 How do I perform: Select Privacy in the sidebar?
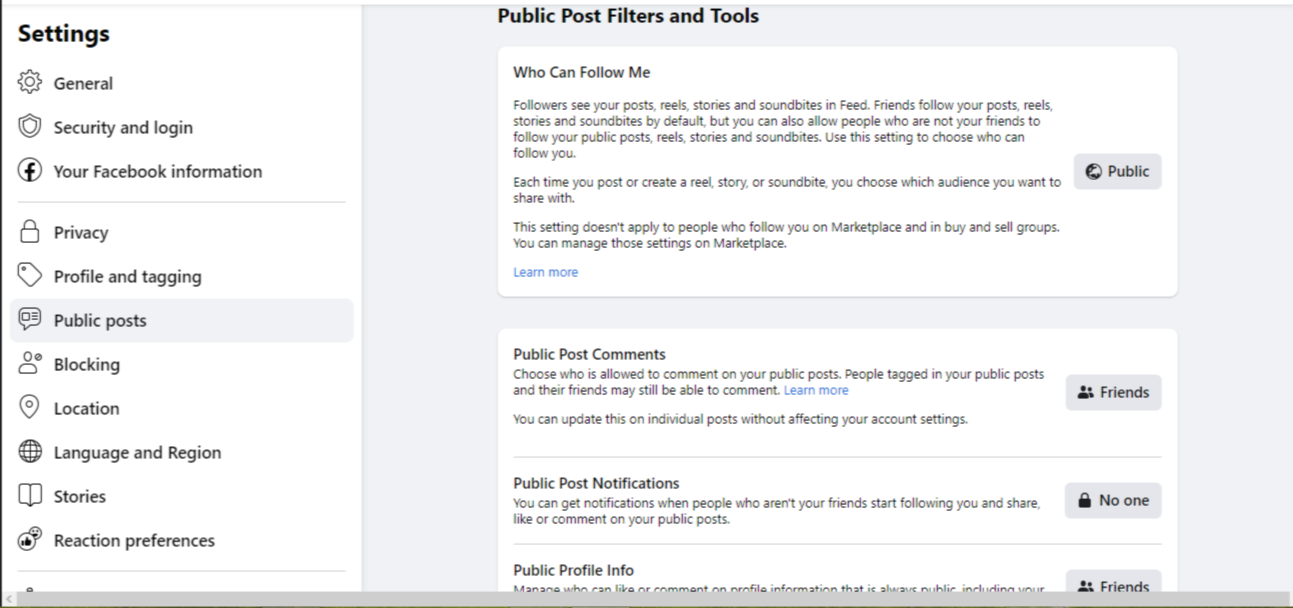[181, 232]
